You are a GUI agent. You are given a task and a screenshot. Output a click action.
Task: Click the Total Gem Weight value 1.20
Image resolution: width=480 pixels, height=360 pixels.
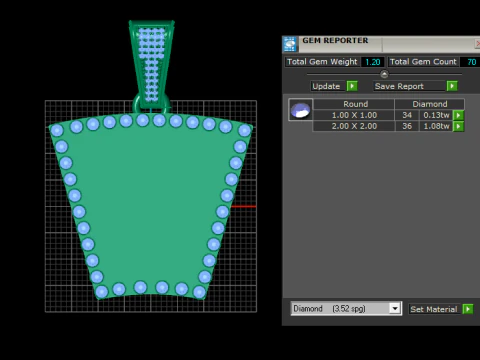click(373, 62)
